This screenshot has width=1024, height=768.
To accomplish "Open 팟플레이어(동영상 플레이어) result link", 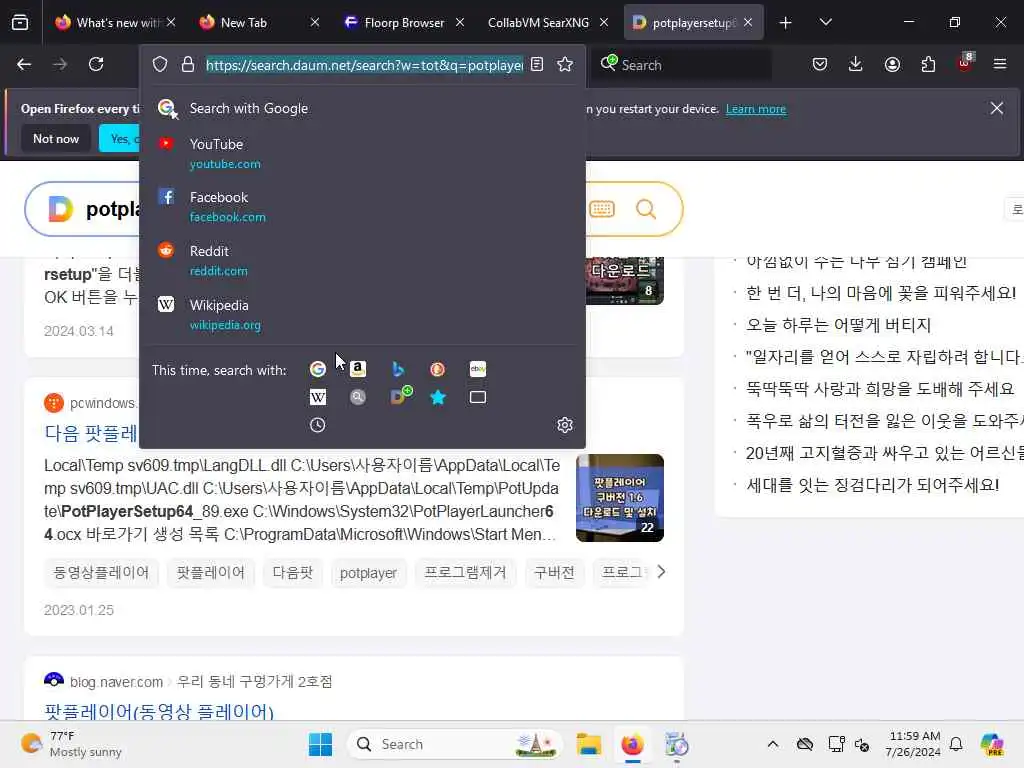I will pos(159,711).
